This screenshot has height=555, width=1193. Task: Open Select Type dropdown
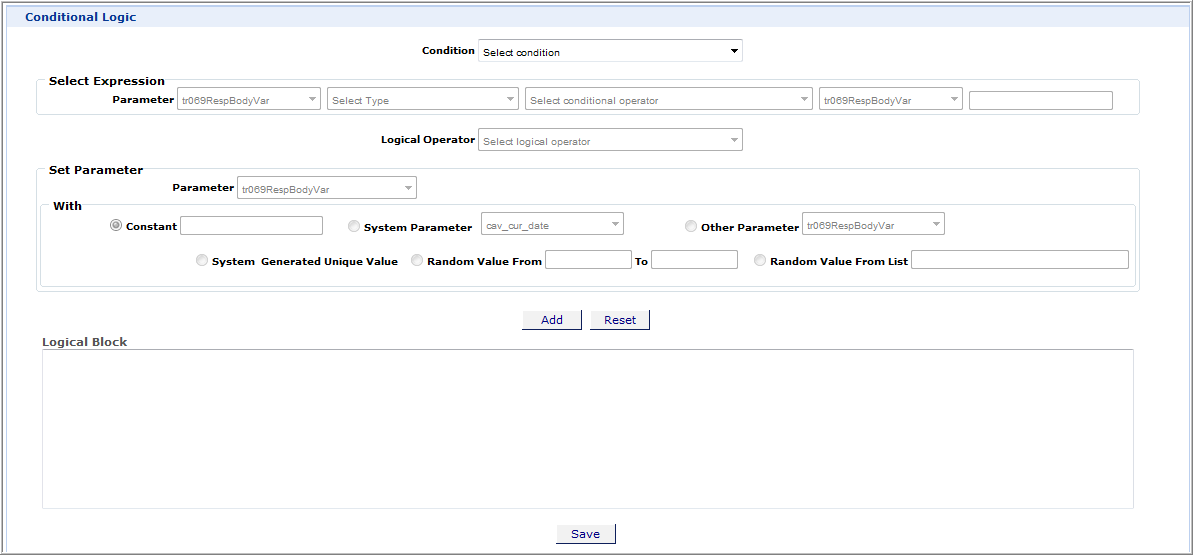click(423, 100)
